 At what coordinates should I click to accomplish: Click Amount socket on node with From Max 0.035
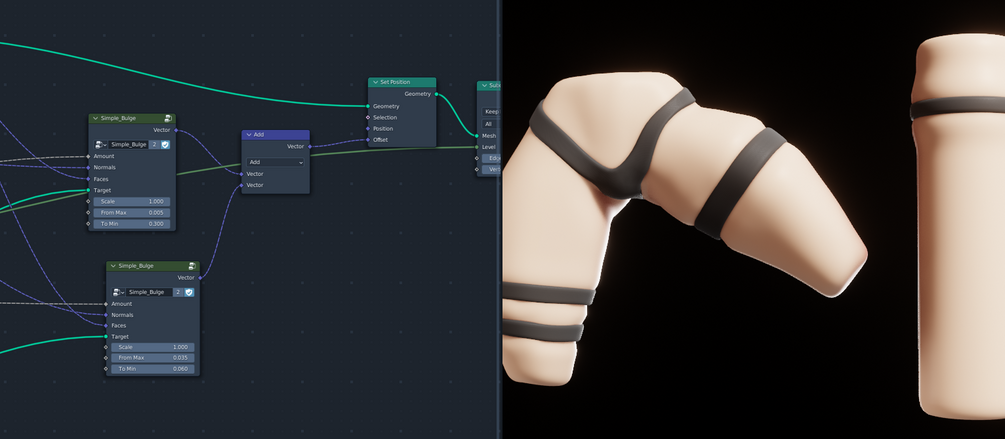tap(106, 304)
